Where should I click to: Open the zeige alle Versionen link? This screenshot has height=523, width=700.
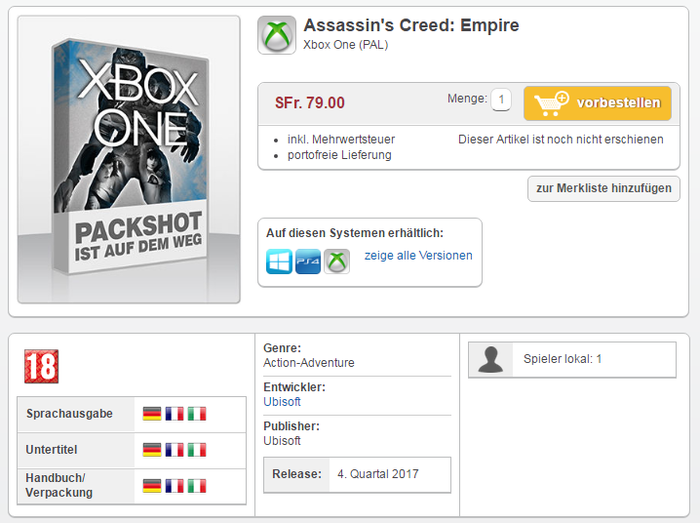418,256
